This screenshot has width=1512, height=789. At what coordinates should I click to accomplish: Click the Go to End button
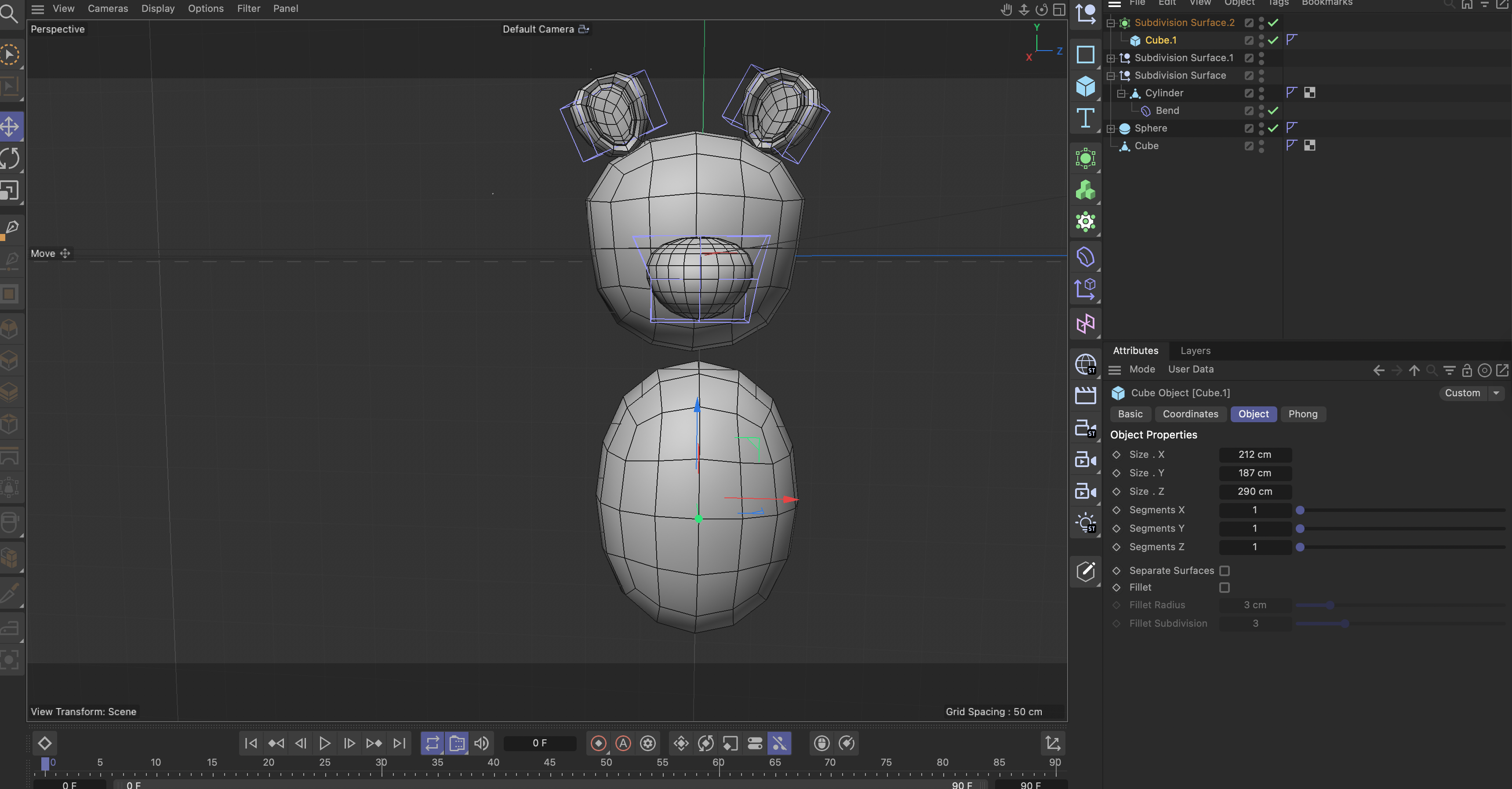[399, 743]
